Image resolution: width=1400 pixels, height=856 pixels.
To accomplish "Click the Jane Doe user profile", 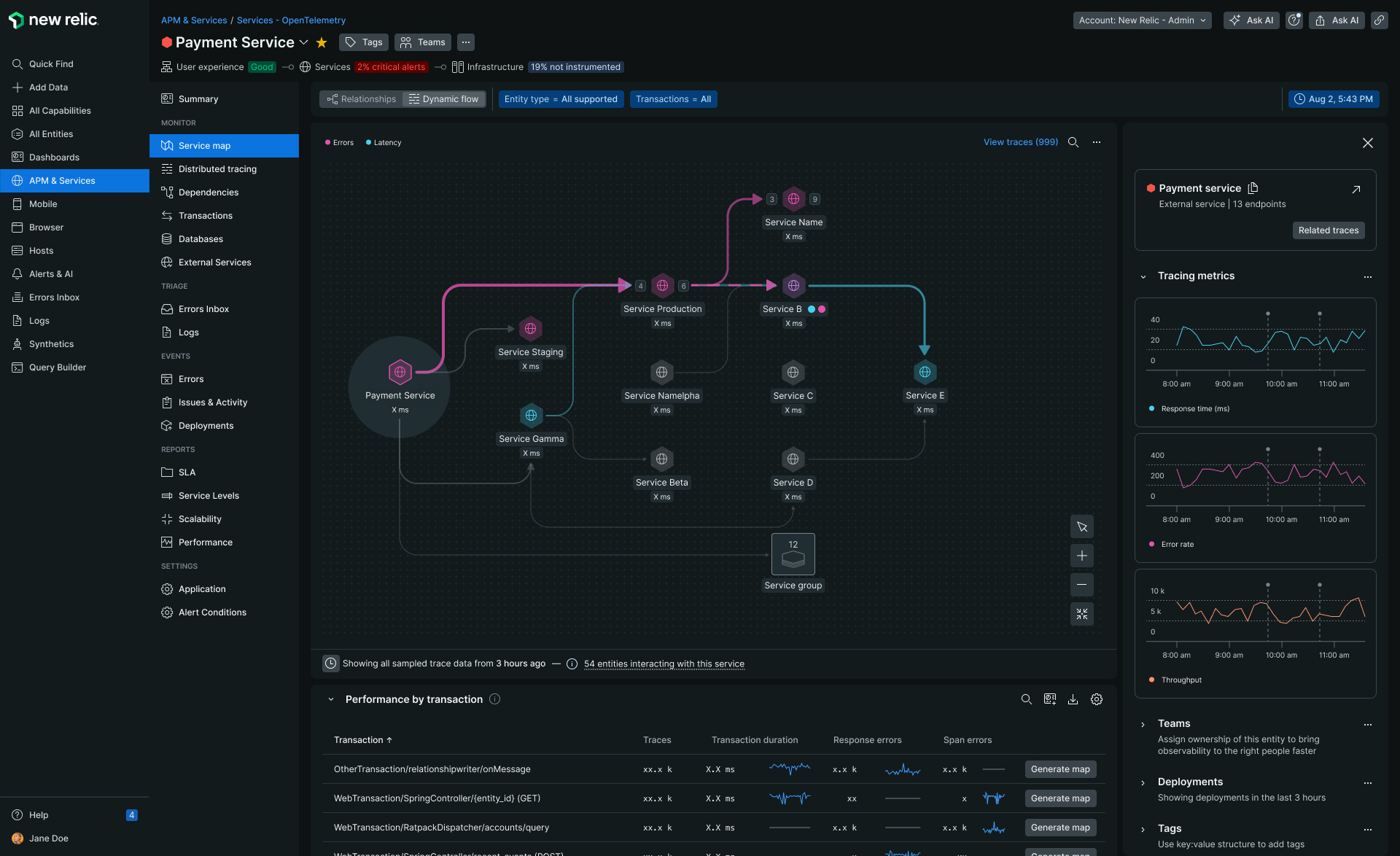I will [74, 839].
